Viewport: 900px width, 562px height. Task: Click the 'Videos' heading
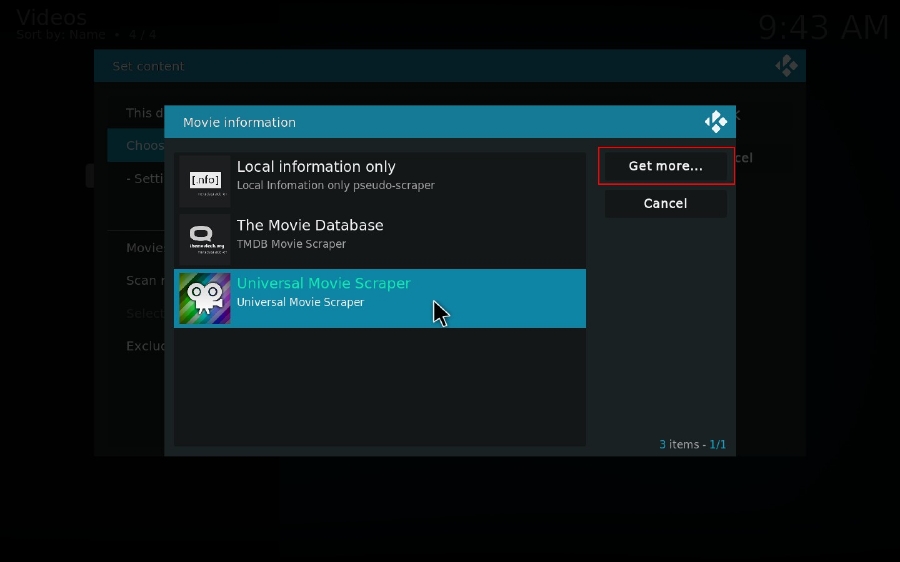coord(52,17)
